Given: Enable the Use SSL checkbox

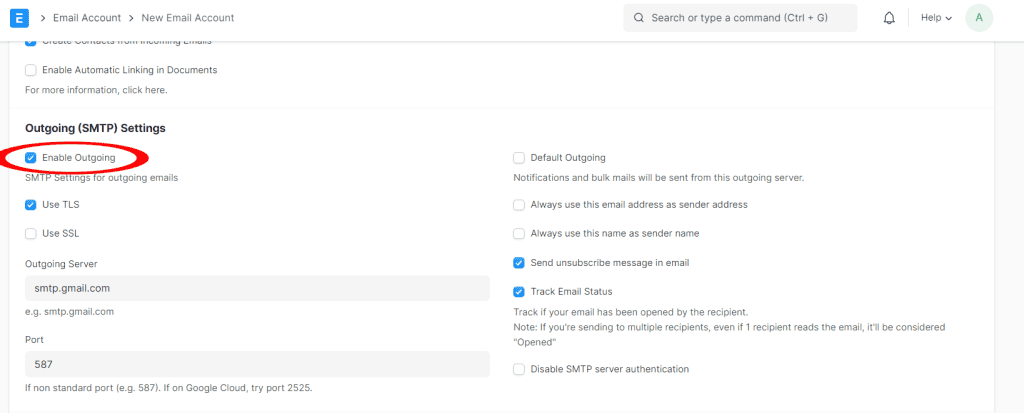Looking at the screenshot, I should coord(31,234).
